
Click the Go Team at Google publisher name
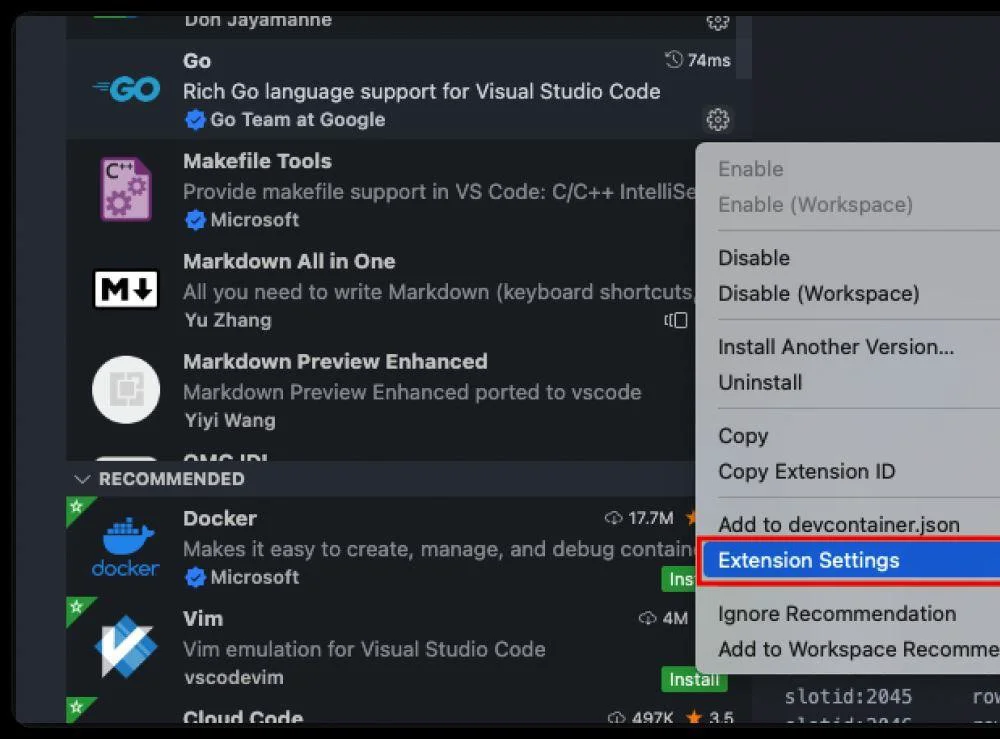point(297,120)
